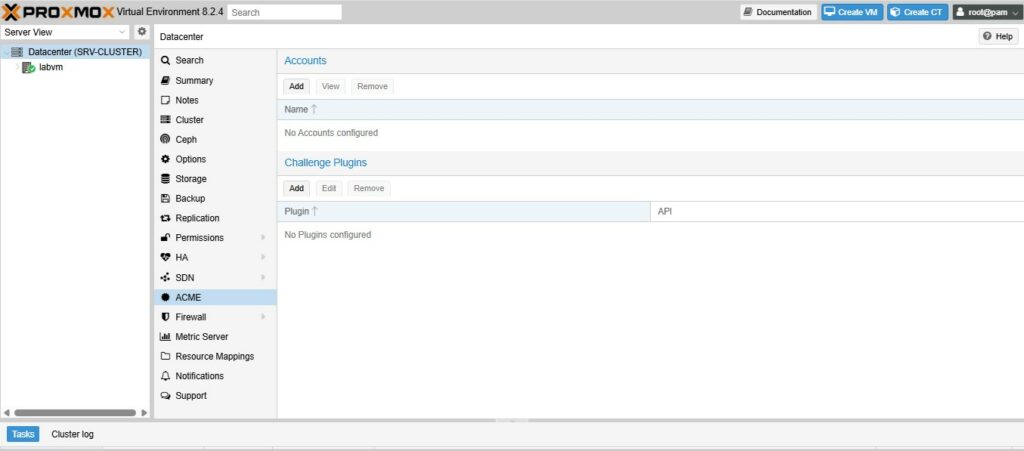
Task: Open the Metric Server chart icon
Action: tap(166, 337)
